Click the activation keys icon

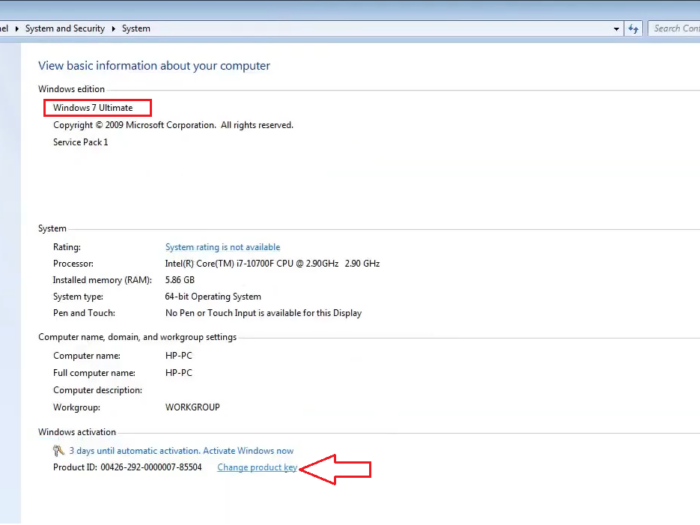[58, 451]
